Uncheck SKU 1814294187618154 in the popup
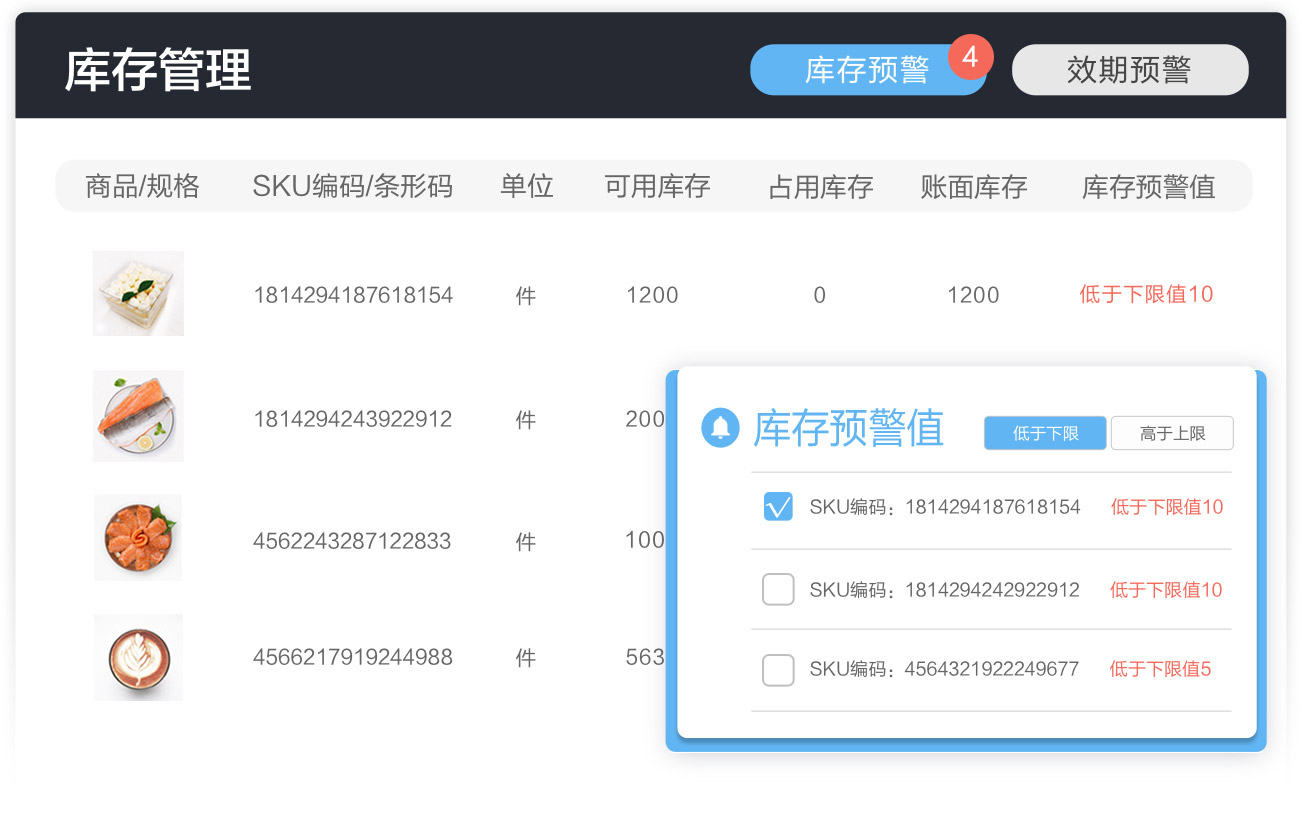This screenshot has height=830, width=1302. 777,507
